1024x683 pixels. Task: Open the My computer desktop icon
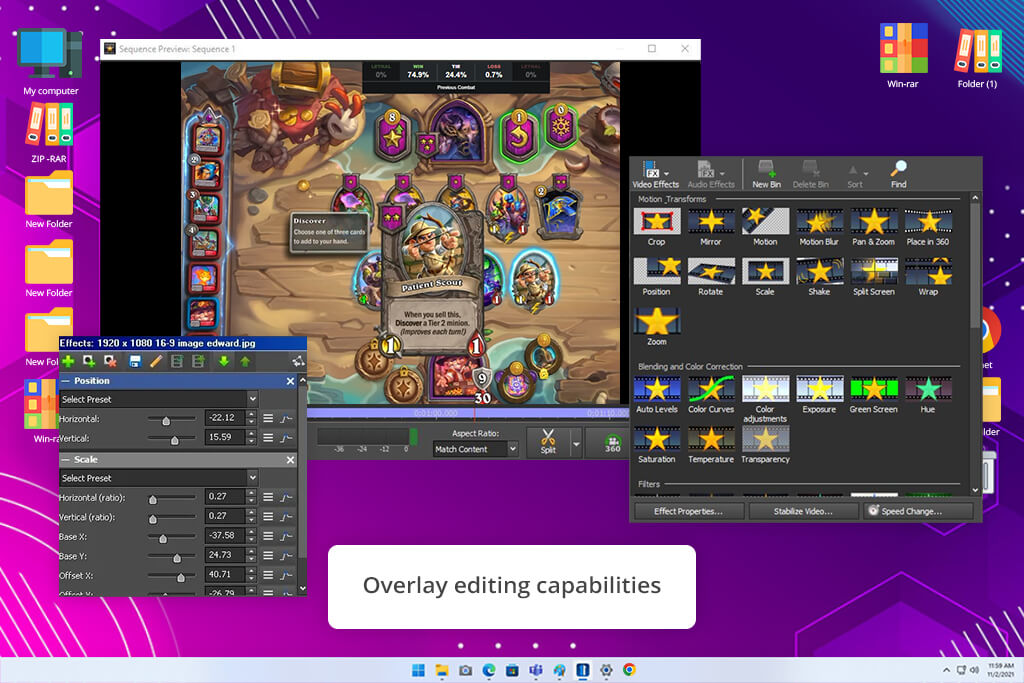[50, 62]
